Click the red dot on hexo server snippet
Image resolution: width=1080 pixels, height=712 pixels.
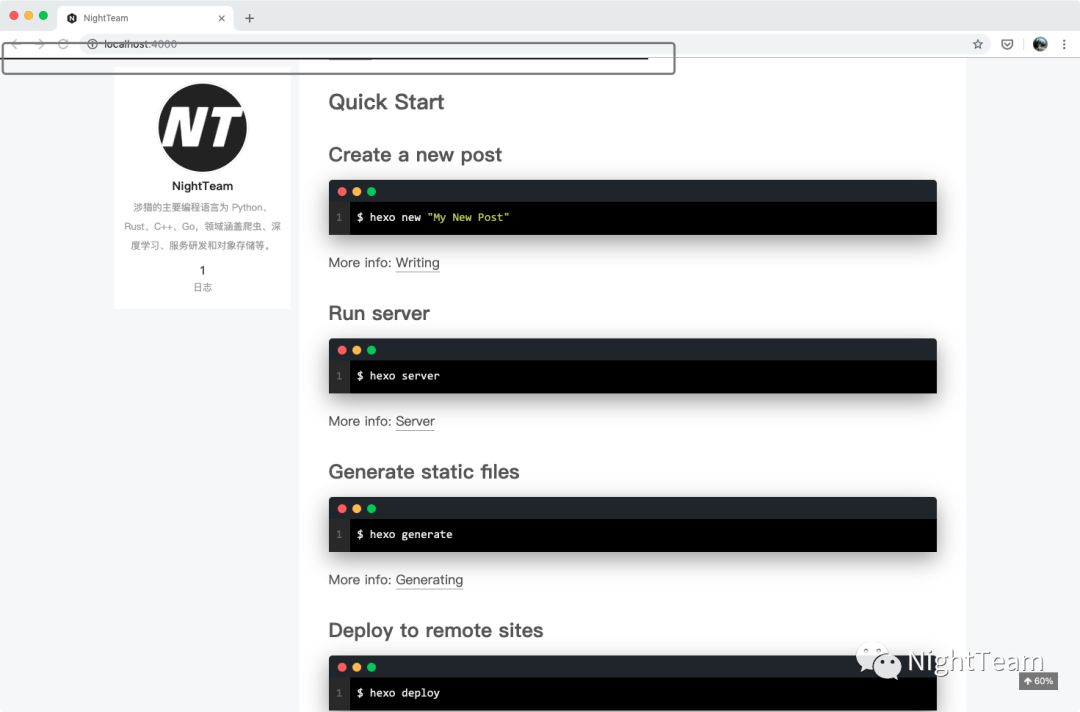[x=340, y=349]
